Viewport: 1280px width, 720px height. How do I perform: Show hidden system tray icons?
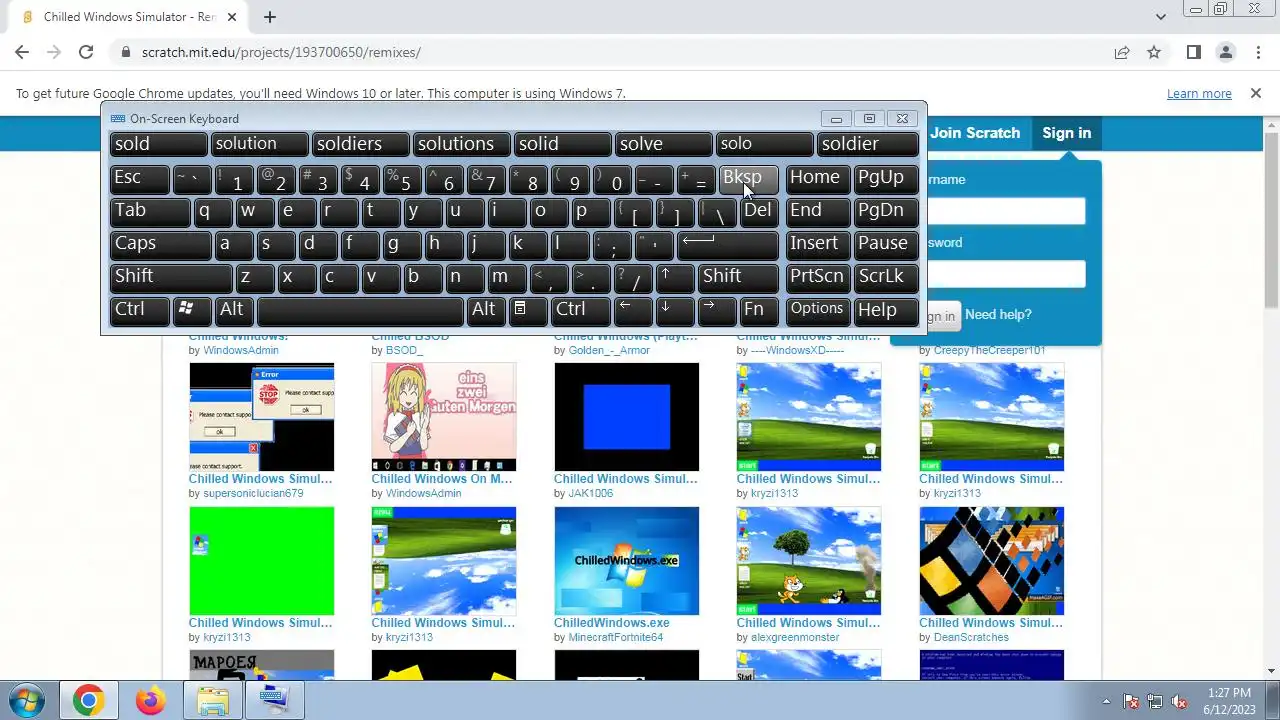tap(1106, 701)
